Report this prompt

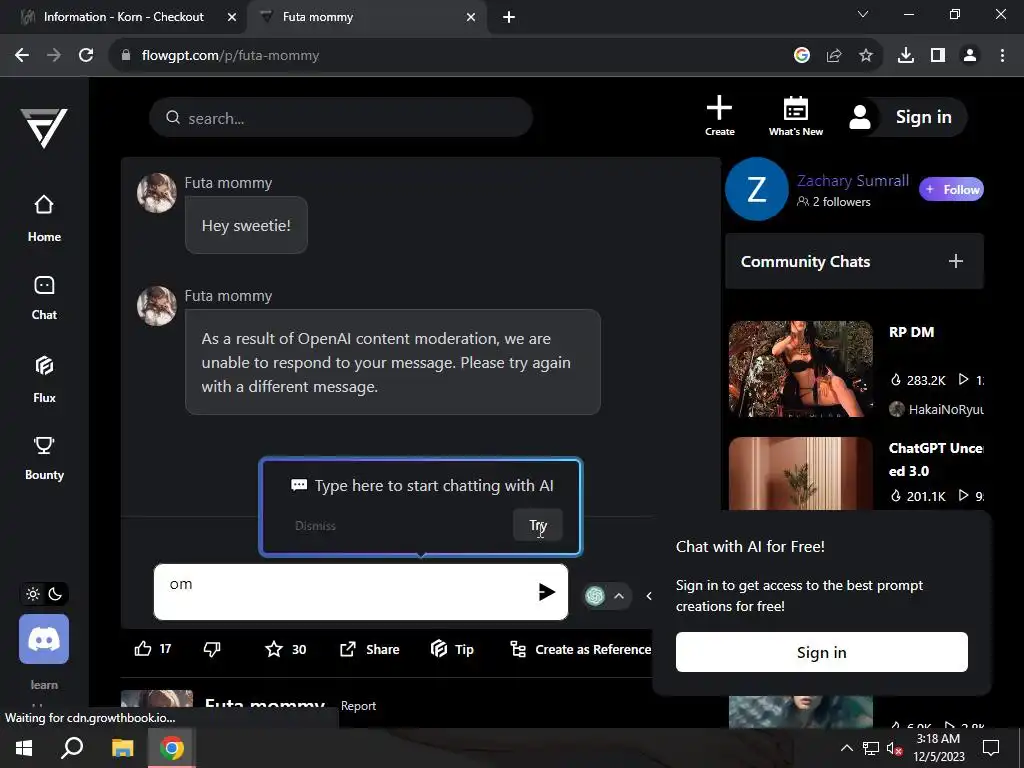click(x=358, y=706)
